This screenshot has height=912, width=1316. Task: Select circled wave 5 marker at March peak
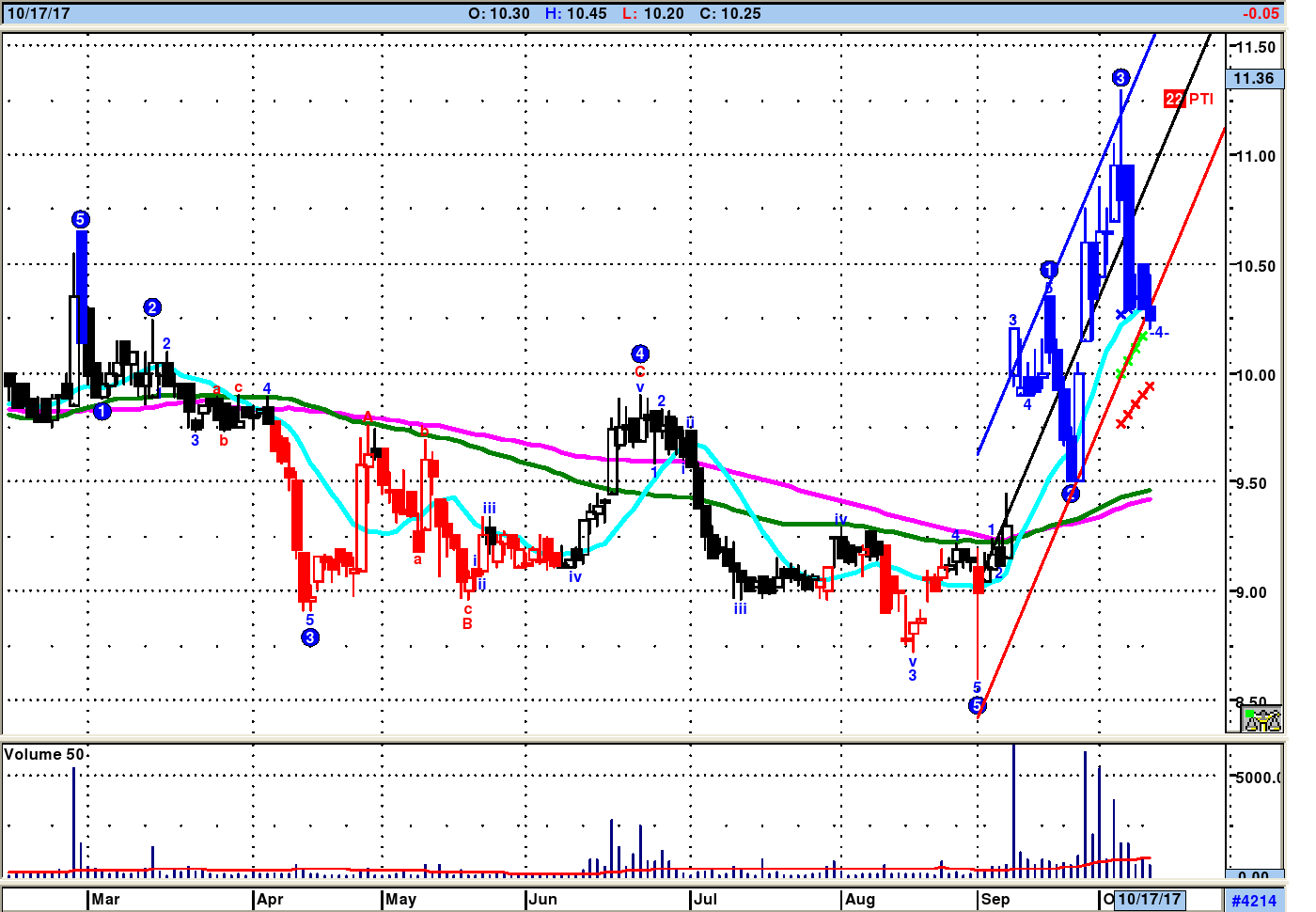[81, 220]
